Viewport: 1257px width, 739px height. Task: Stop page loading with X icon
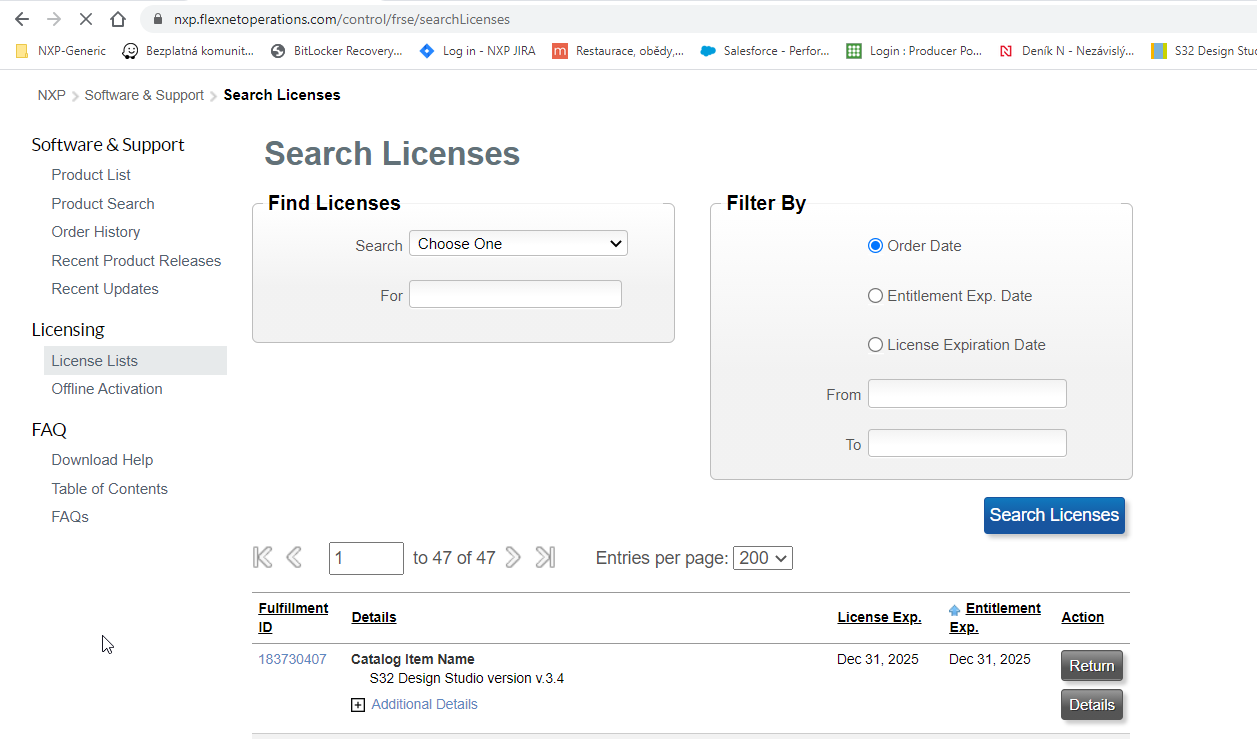click(x=86, y=19)
